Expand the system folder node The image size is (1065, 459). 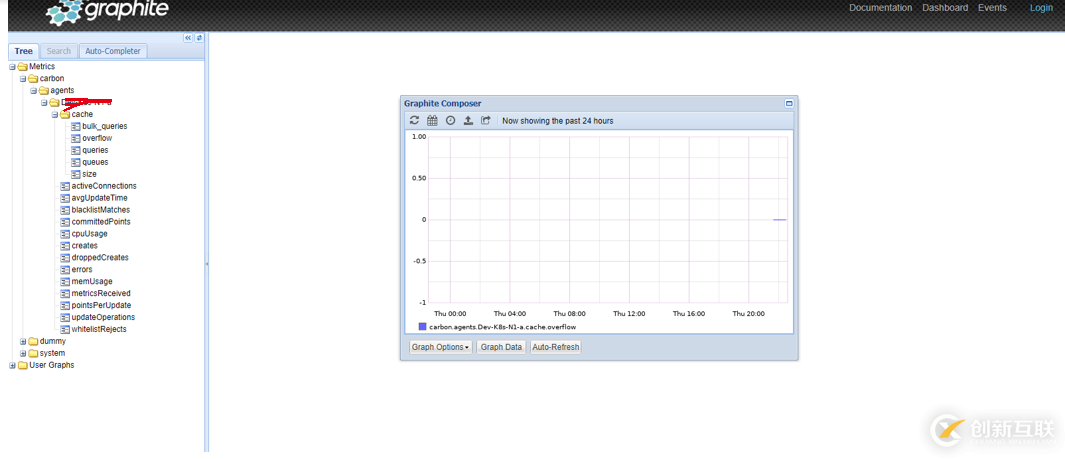coord(23,354)
